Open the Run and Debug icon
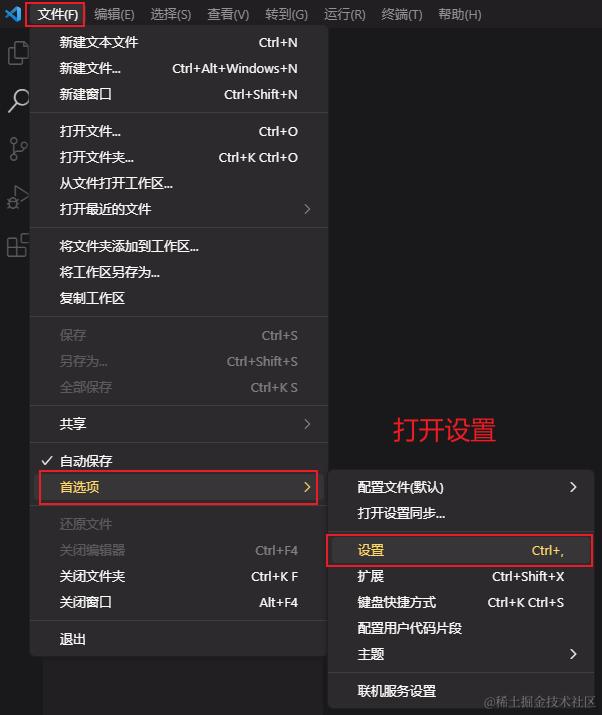This screenshot has width=602, height=715. pyautogui.click(x=18, y=197)
